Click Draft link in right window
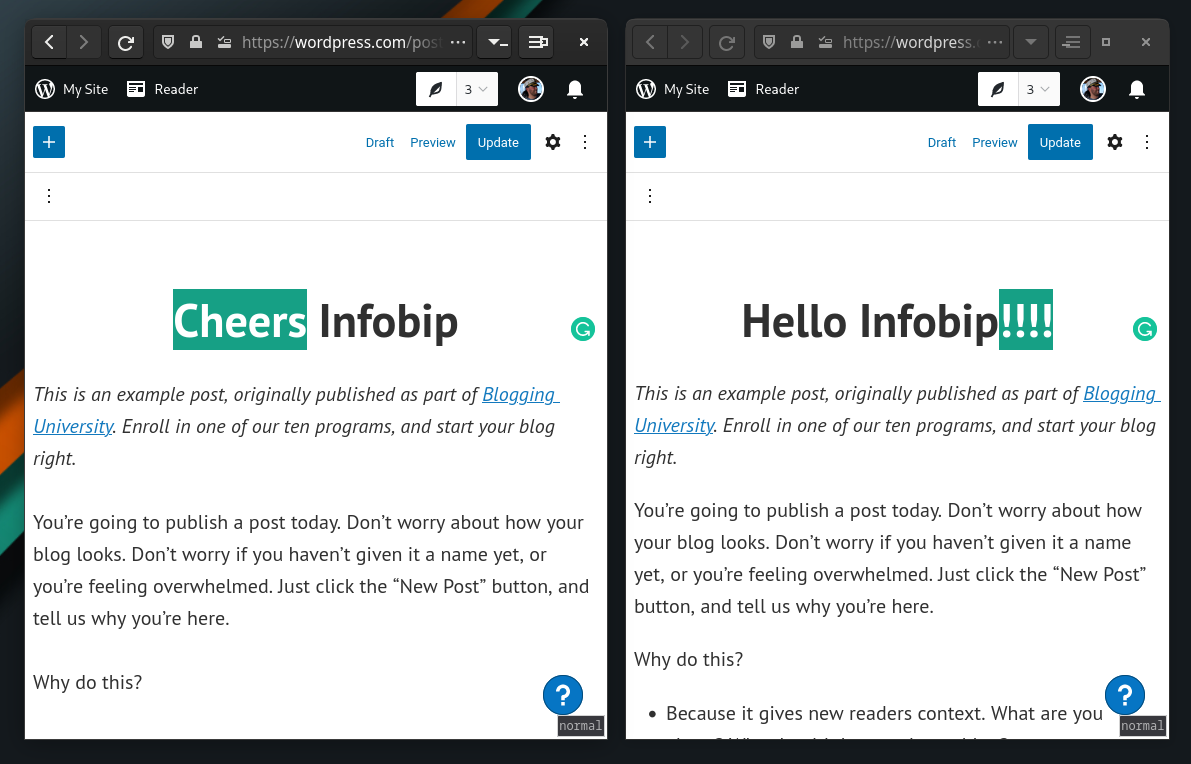The width and height of the screenshot is (1191, 764). [x=942, y=143]
